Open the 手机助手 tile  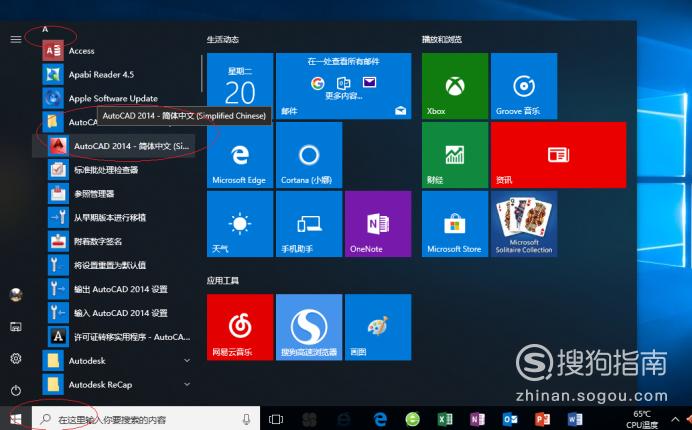click(x=309, y=224)
